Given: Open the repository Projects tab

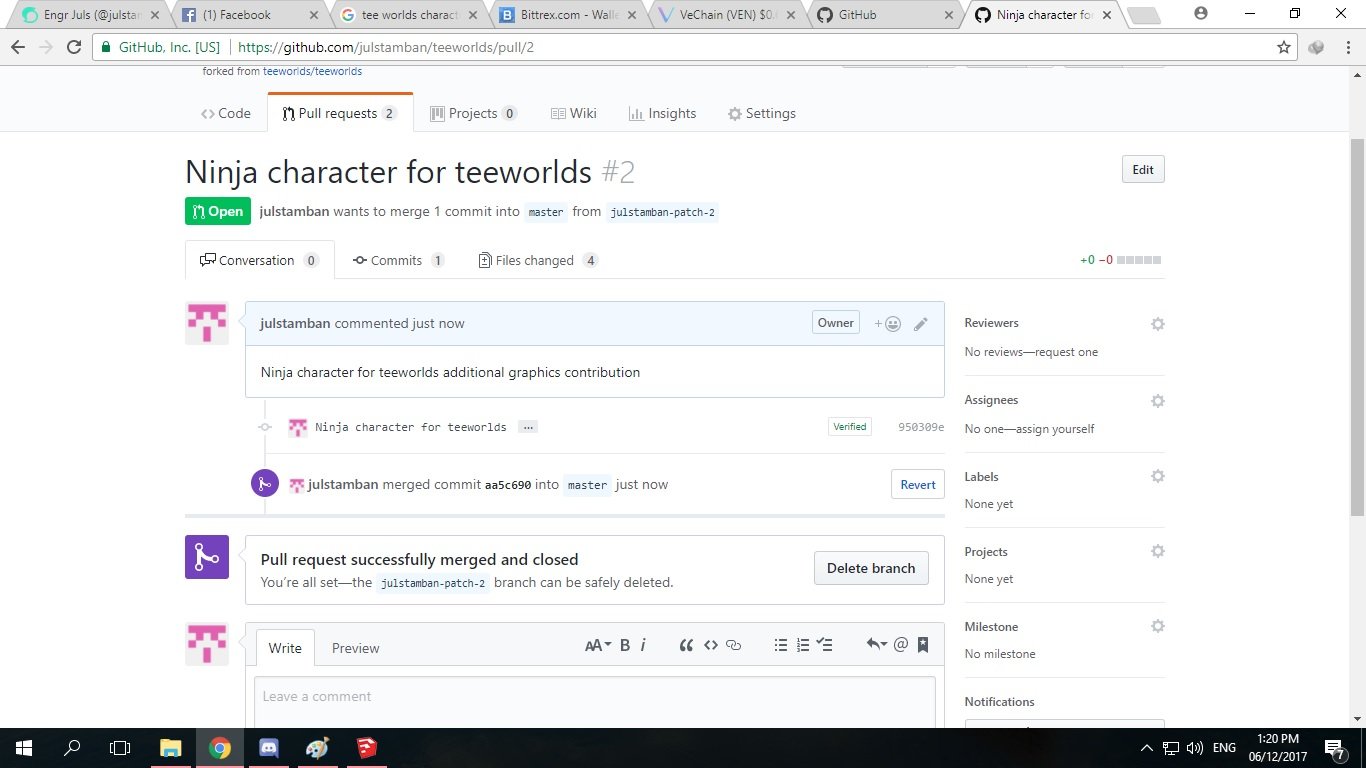Looking at the screenshot, I should (x=473, y=113).
